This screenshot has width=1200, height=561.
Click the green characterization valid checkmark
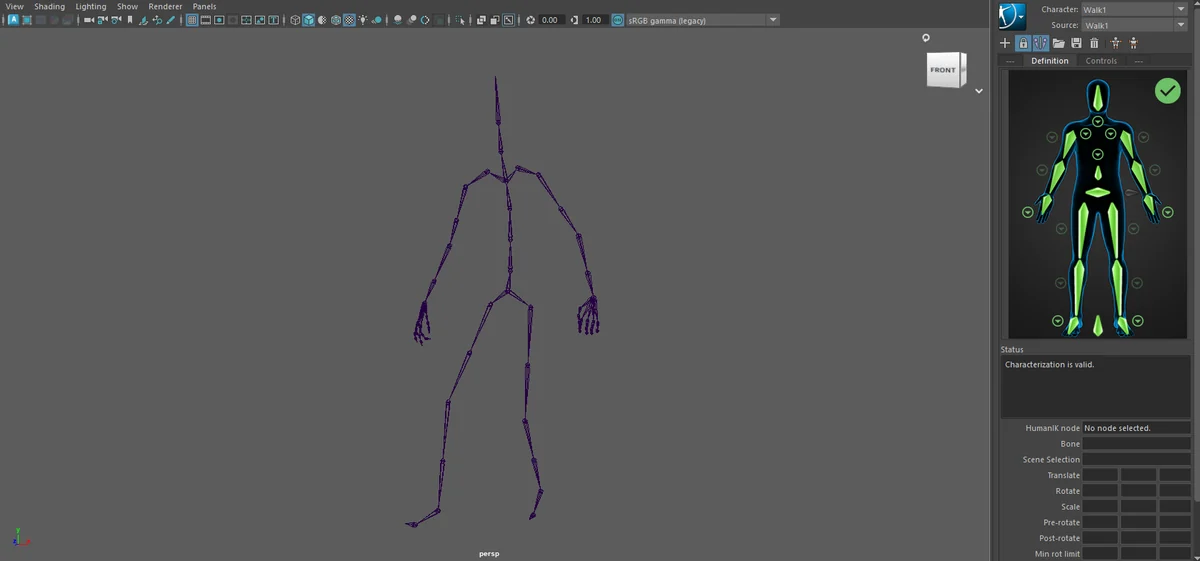(x=1167, y=91)
